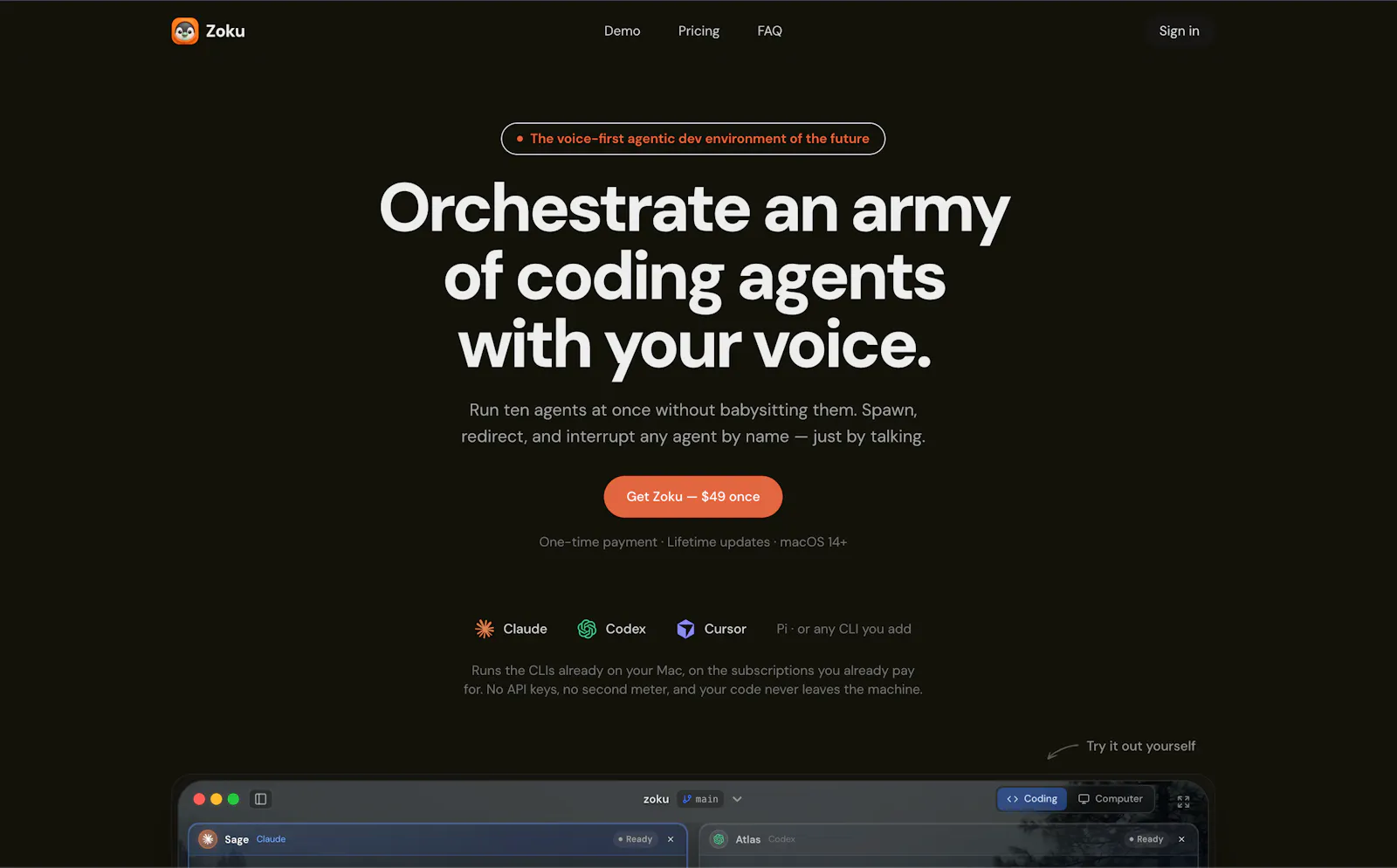Expand the branch chevron dropdown
This screenshot has width=1397, height=868.
tap(737, 799)
